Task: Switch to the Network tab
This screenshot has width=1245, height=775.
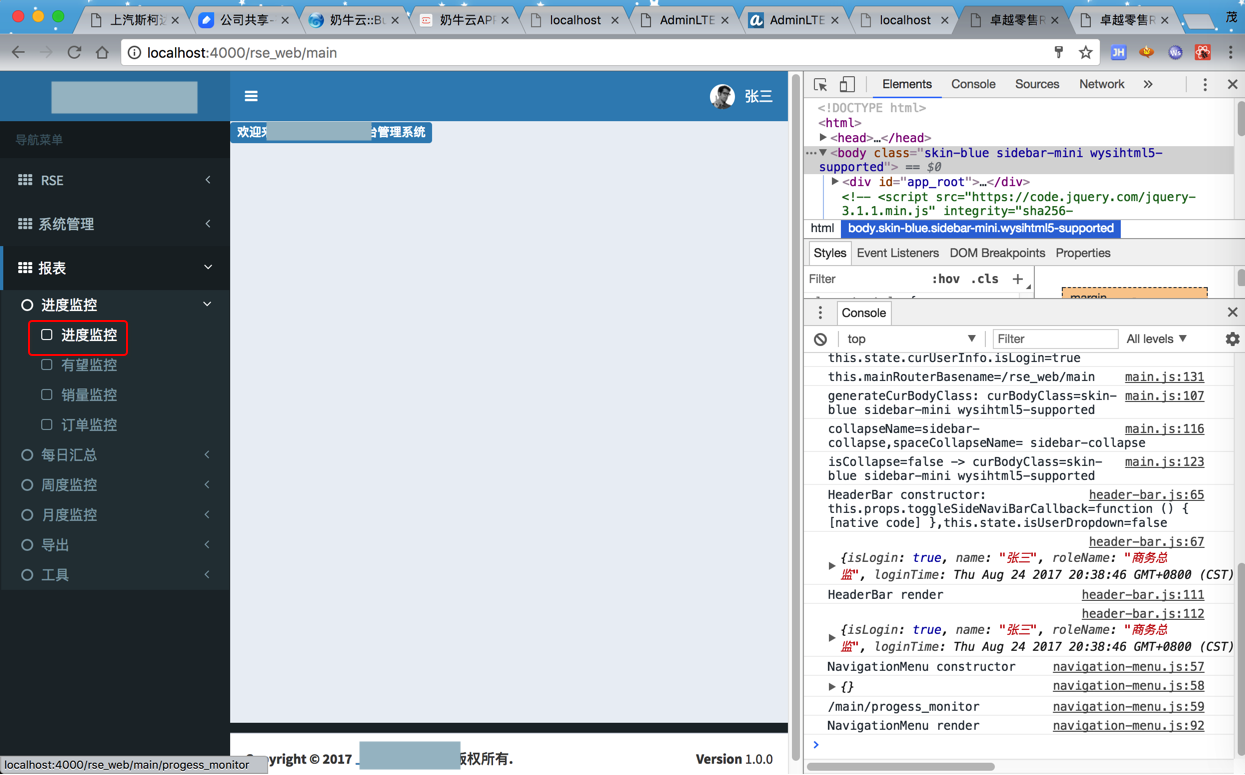Action: [1101, 85]
